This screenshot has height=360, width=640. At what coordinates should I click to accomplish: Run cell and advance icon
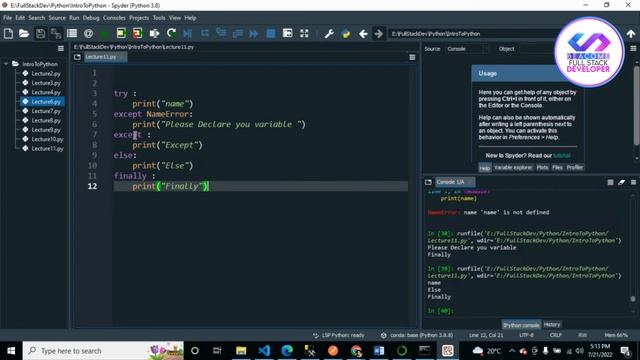138,33
